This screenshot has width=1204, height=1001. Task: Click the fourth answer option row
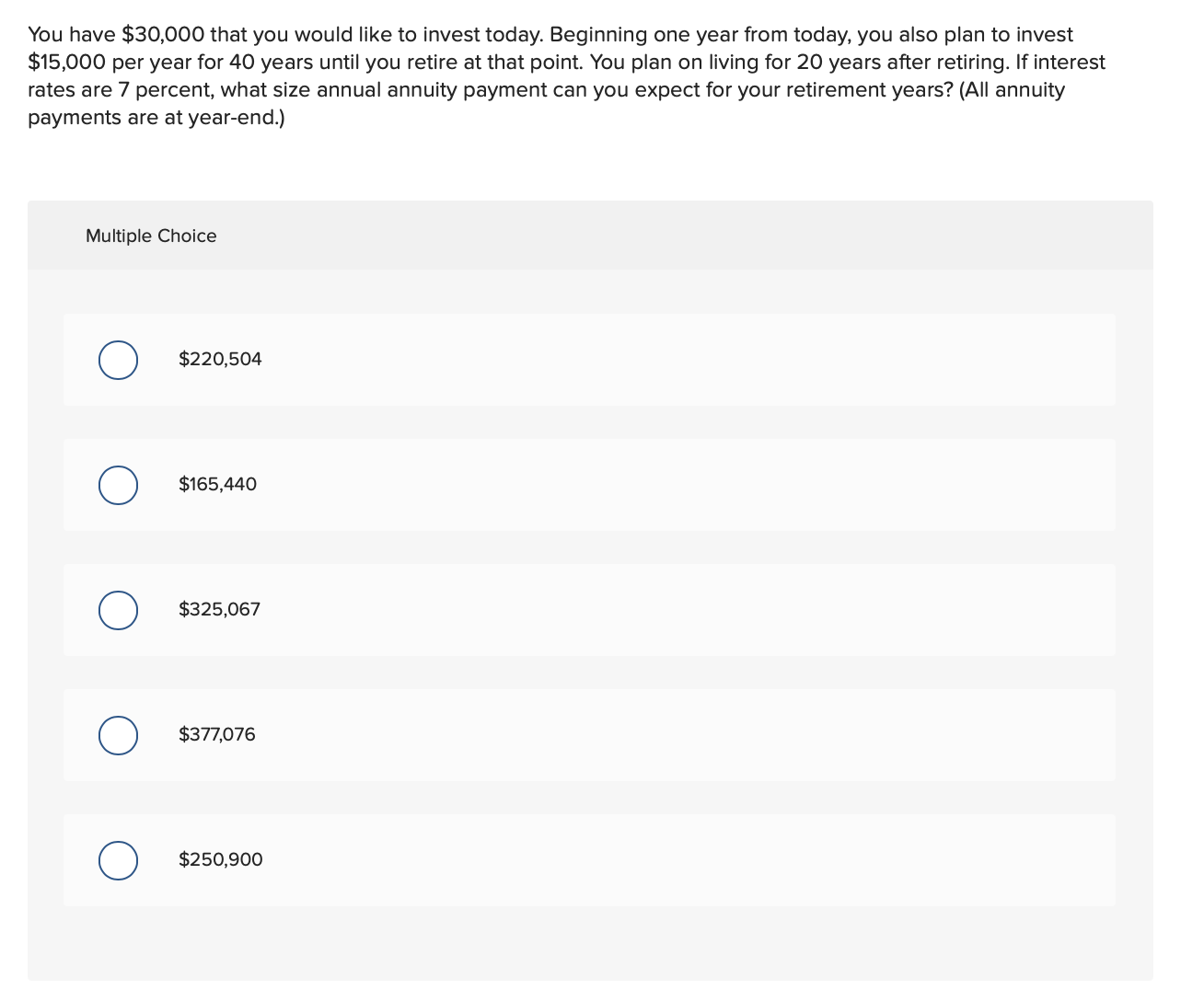point(589,735)
